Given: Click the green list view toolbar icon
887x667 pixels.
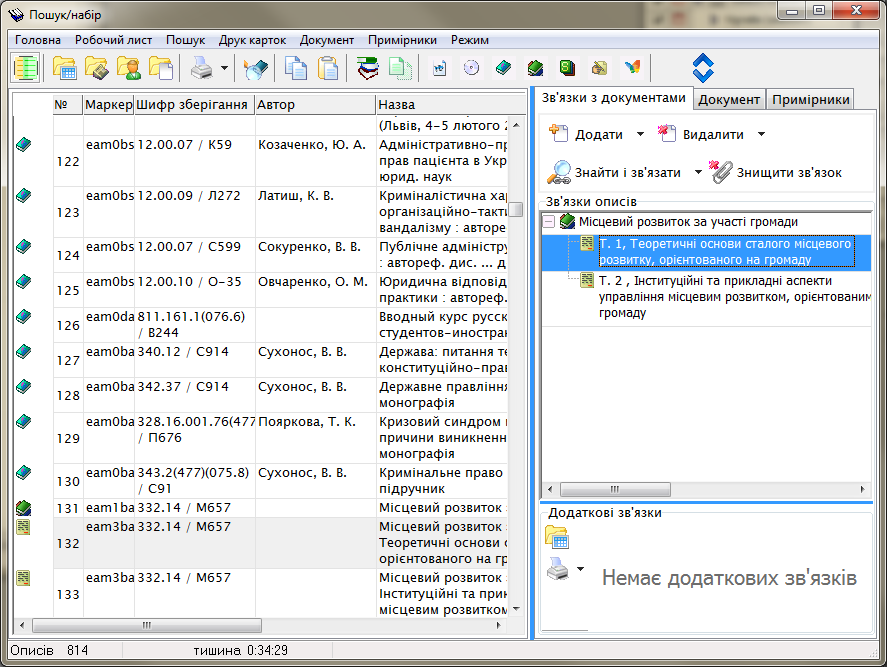Looking at the screenshot, I should [x=26, y=68].
